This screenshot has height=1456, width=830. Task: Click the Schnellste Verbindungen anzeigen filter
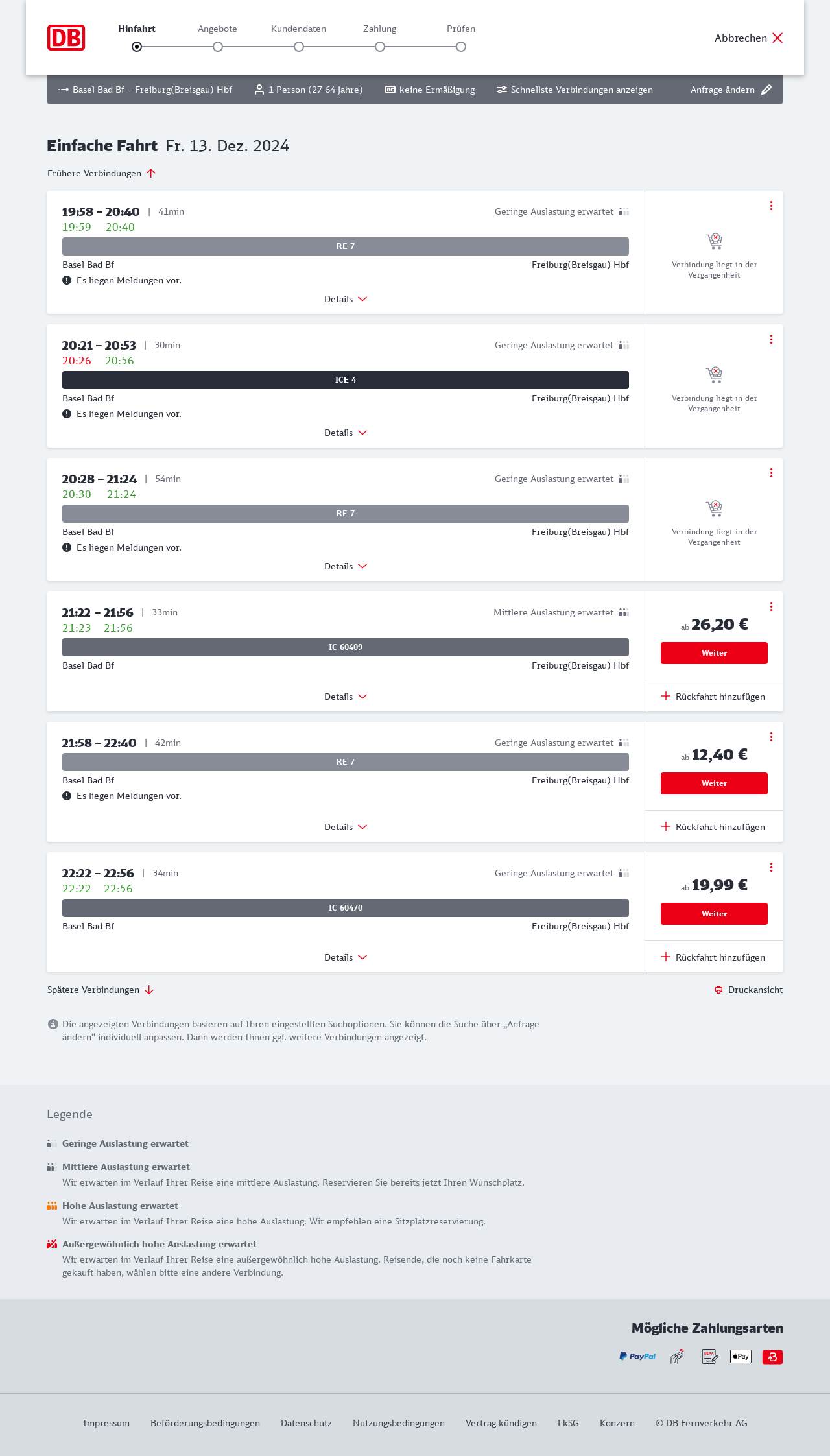tap(575, 90)
